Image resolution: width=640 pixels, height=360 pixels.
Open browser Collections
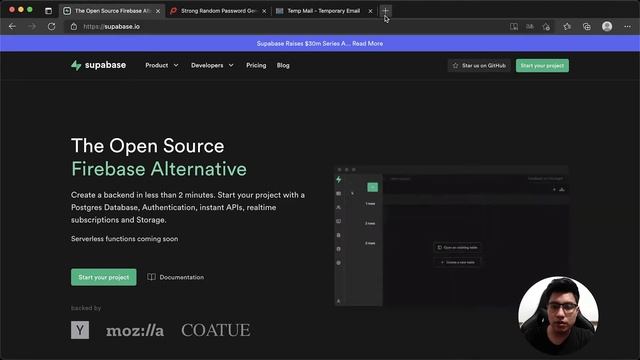[587, 27]
